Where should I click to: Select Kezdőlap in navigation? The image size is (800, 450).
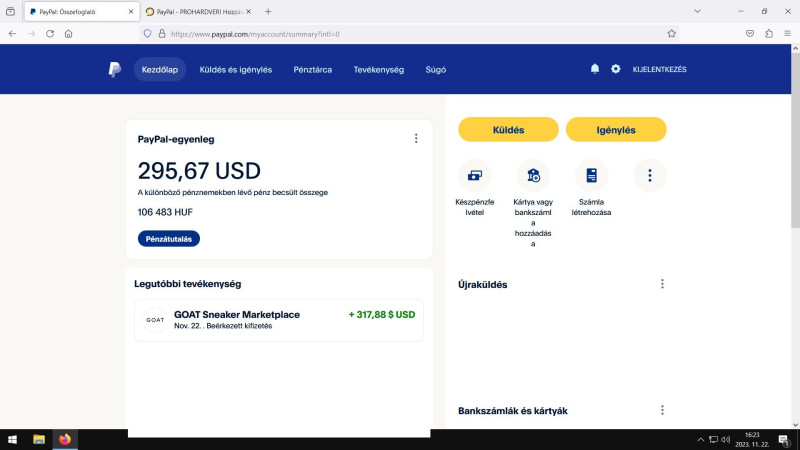pyautogui.click(x=160, y=69)
